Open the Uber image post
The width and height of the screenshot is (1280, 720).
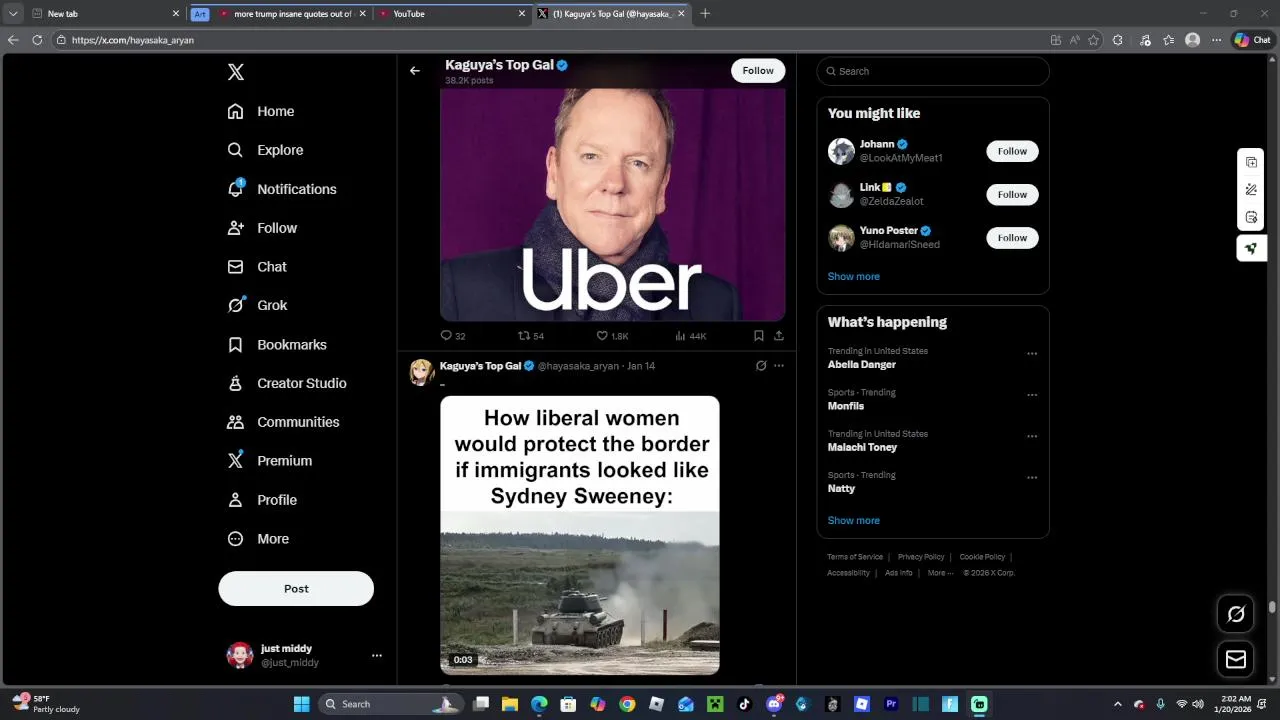(612, 204)
